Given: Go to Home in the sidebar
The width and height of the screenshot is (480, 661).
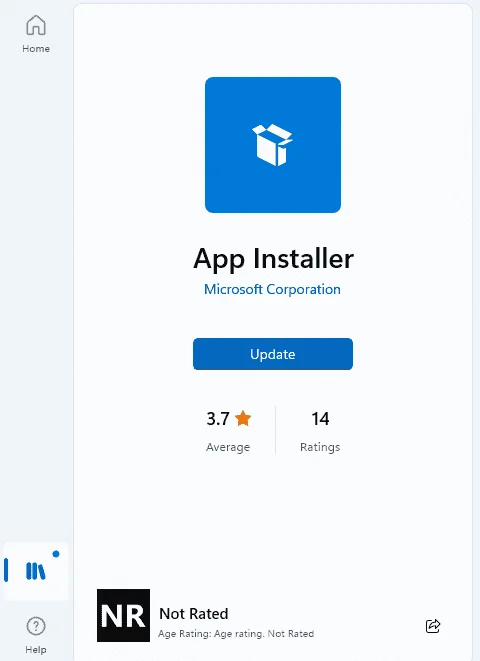Looking at the screenshot, I should (x=36, y=34).
